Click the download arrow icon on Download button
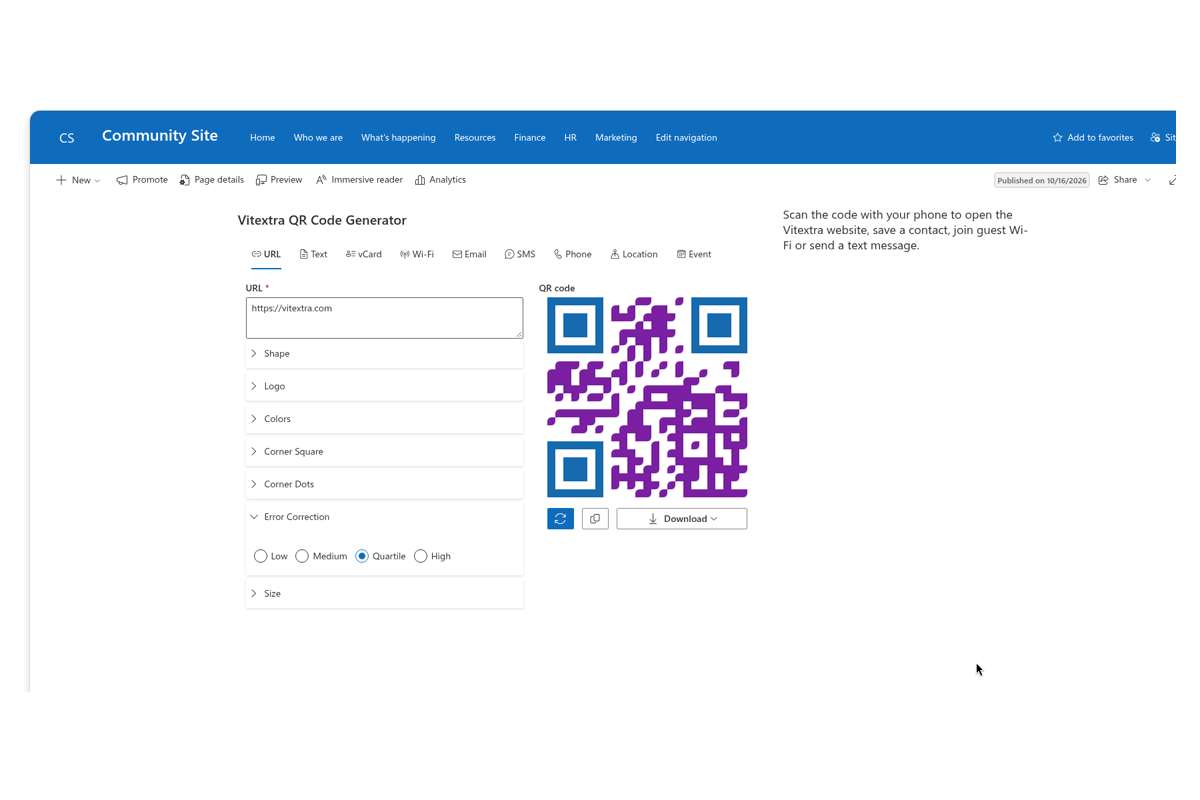This screenshot has width=1200, height=800. 653,519
